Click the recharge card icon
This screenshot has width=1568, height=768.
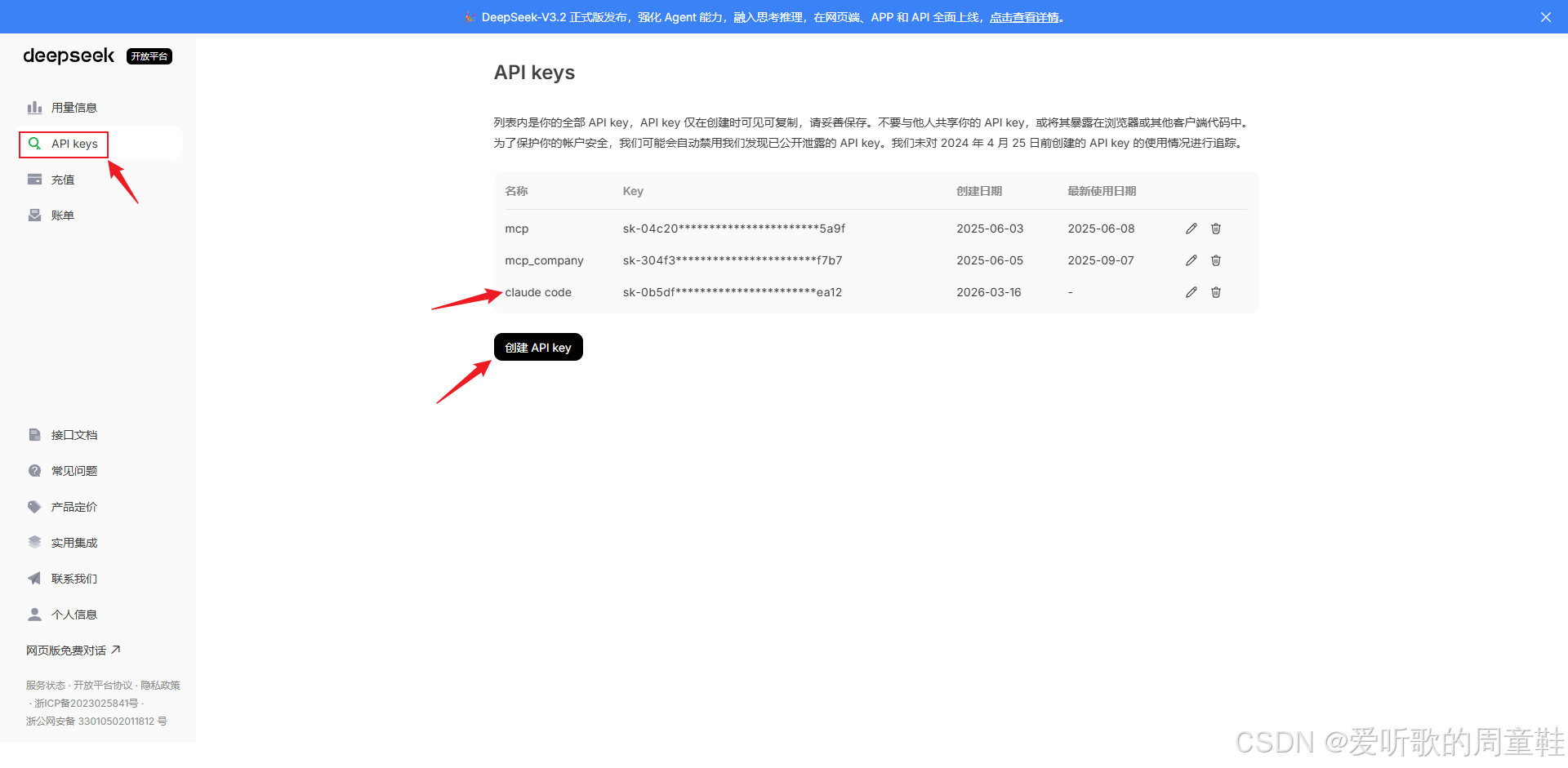tap(34, 180)
